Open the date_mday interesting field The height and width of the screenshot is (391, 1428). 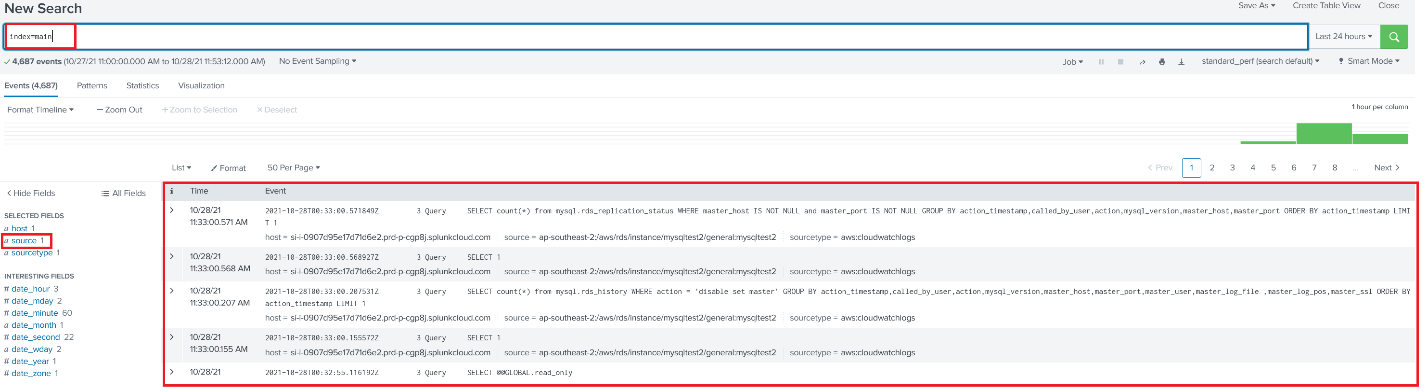click(x=33, y=300)
